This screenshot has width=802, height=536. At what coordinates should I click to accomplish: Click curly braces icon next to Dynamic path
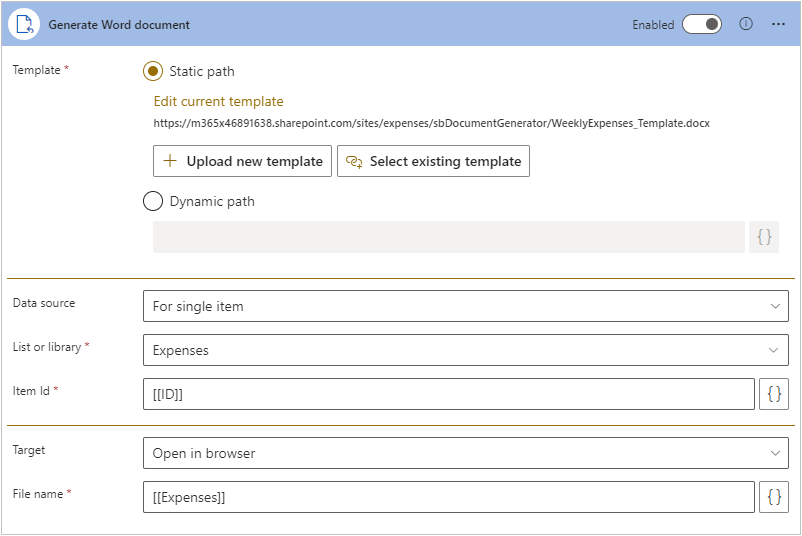tap(764, 237)
